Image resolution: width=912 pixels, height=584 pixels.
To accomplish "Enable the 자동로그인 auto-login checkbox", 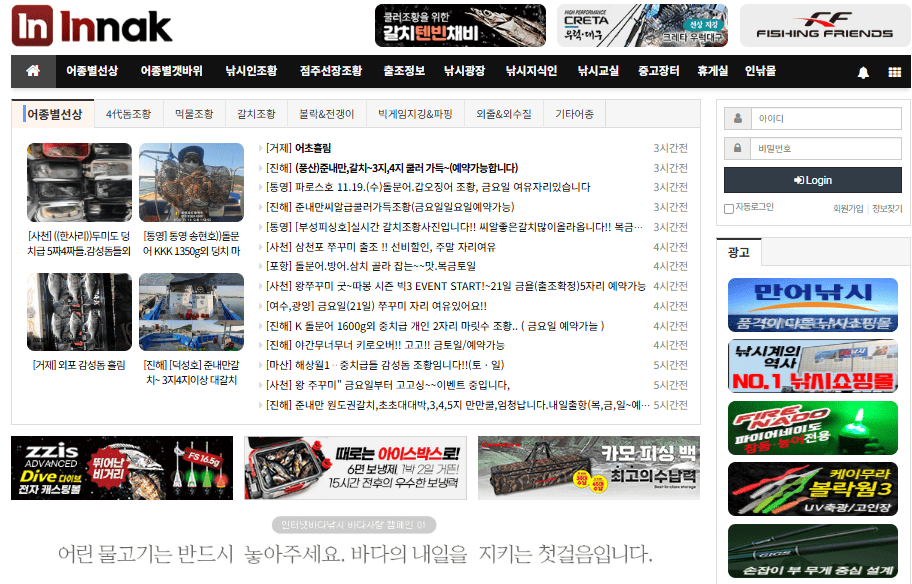I will tap(726, 207).
